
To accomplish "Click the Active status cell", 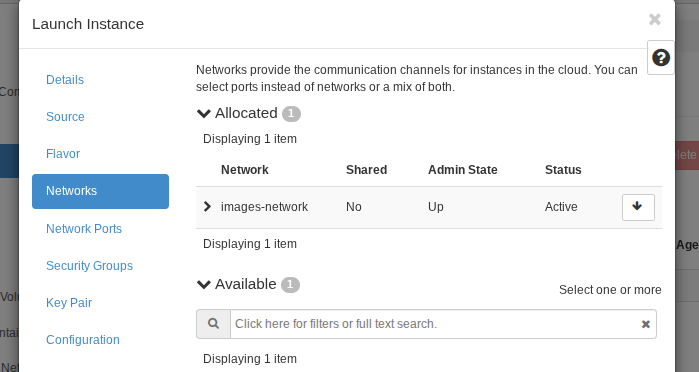I will click(x=561, y=207).
